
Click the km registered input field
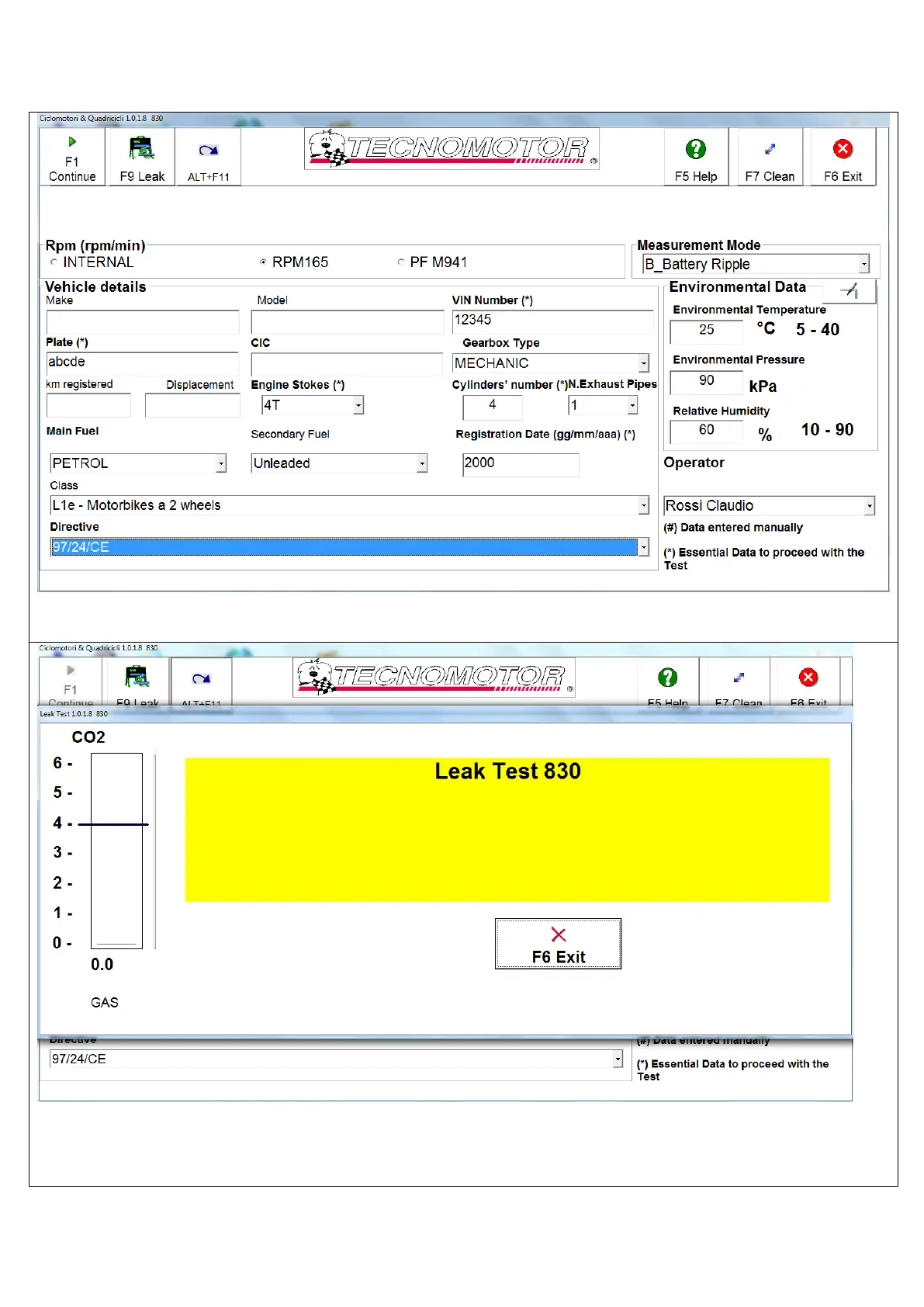point(88,405)
